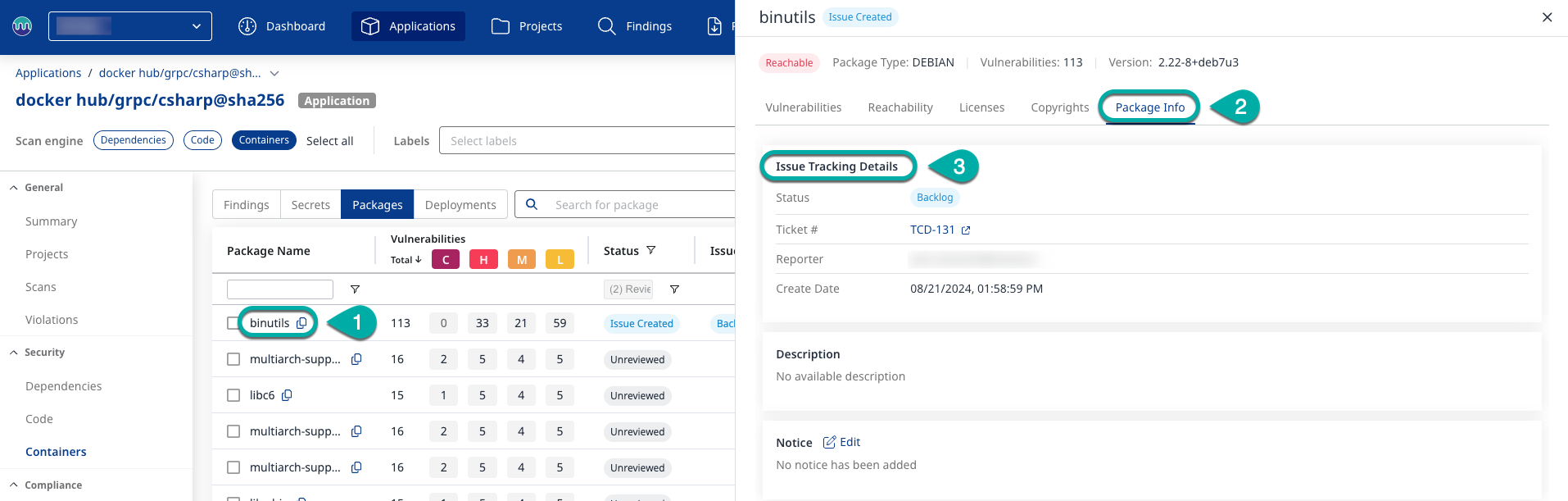Copy the binutils package name icon

[301, 323]
